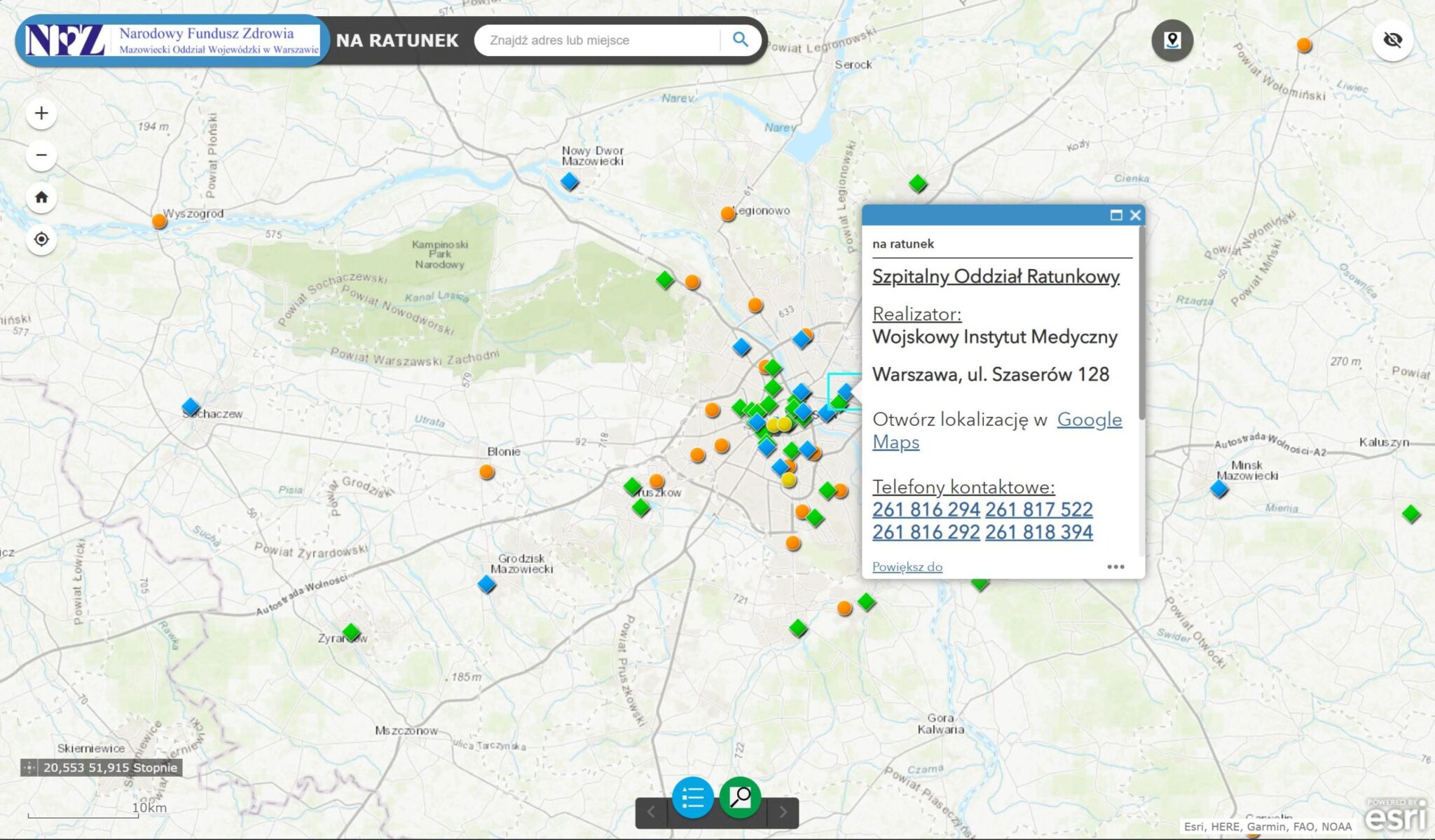The image size is (1435, 840).
Task: Find my location with the locate button
Action: [41, 240]
